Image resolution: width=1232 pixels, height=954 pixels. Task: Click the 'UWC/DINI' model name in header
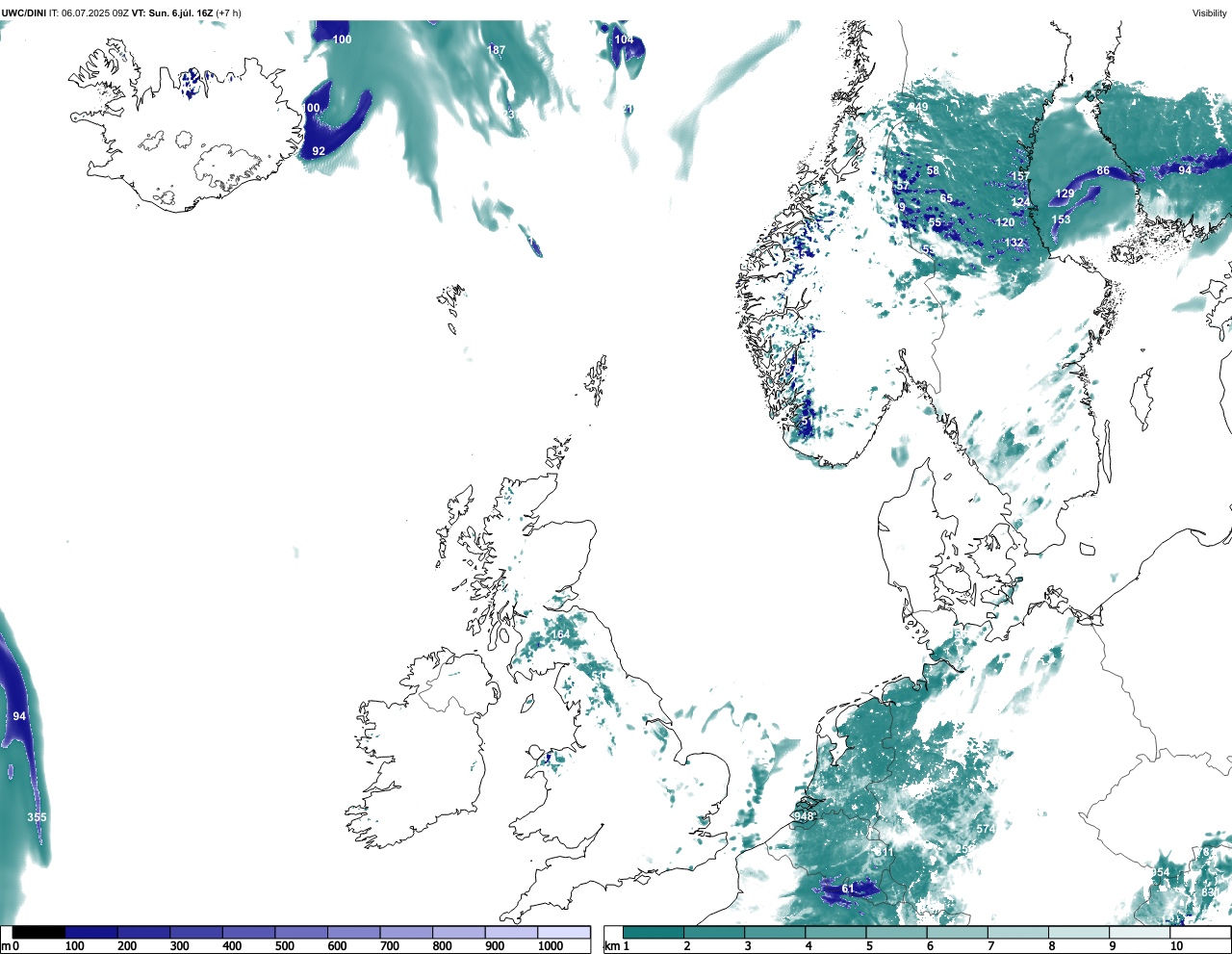tap(24, 13)
